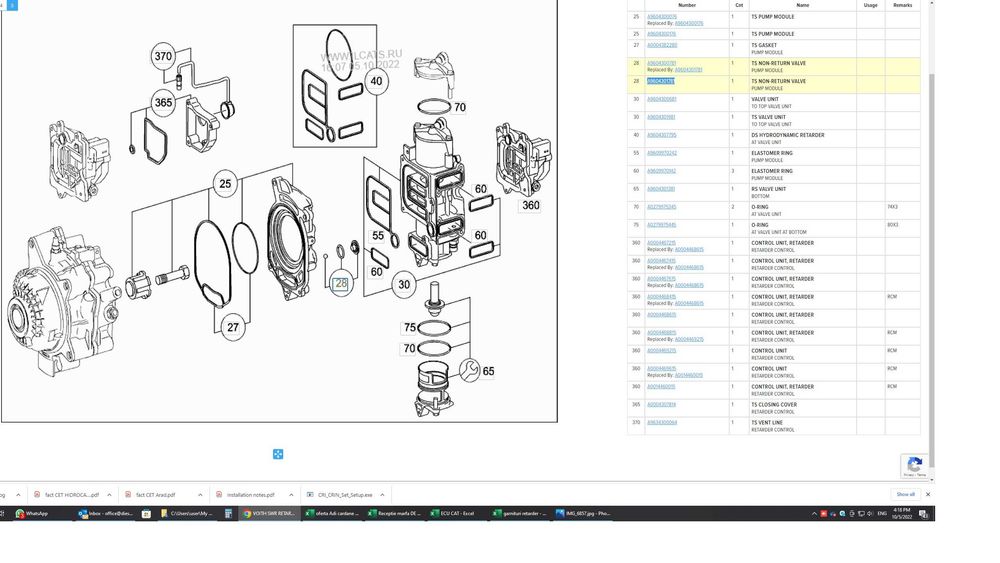Open chevron menu for fact CET Arad.pdf
The height and width of the screenshot is (563, 1000).
pos(200,495)
